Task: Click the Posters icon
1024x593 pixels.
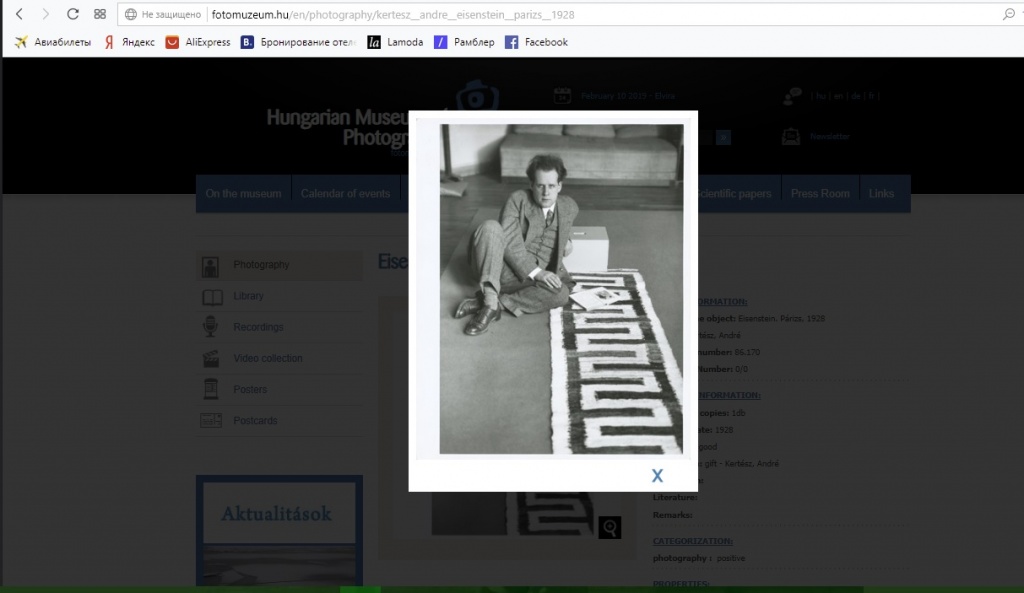Action: click(x=210, y=389)
